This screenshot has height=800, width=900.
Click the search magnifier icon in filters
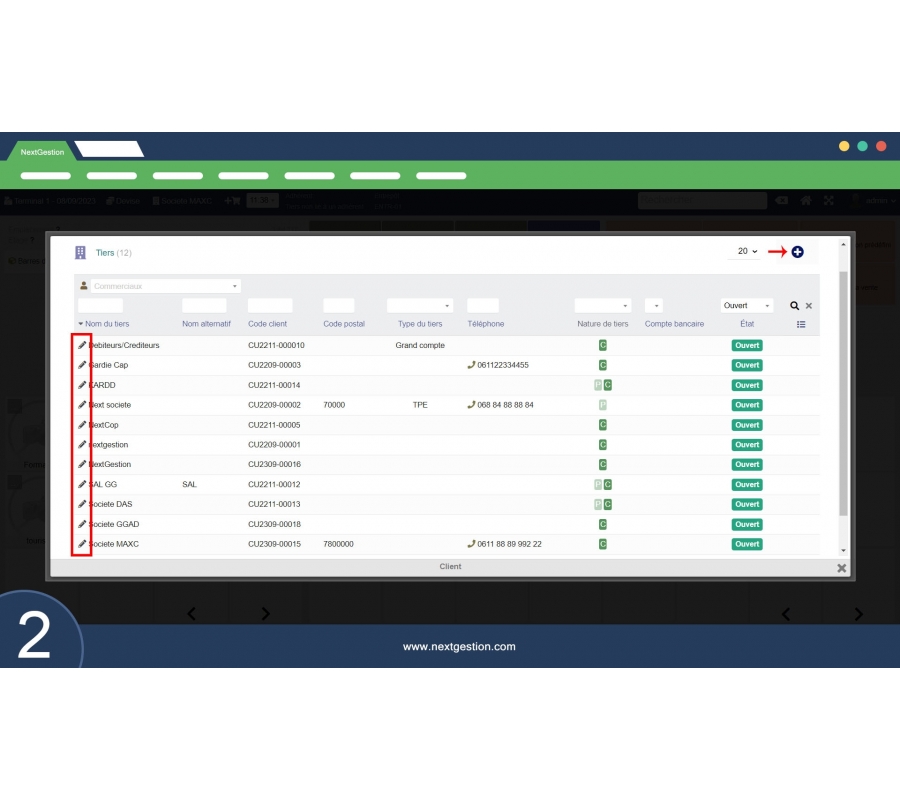[794, 306]
